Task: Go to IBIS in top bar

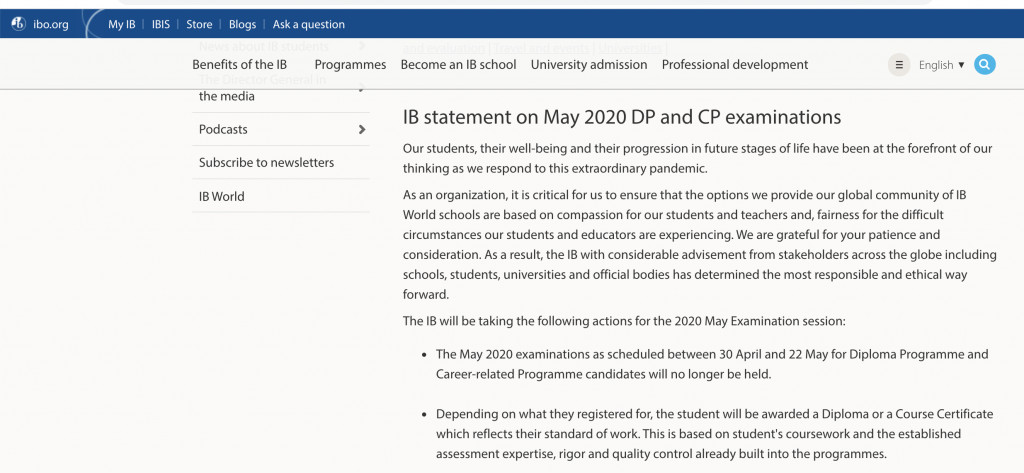Action: tap(161, 24)
